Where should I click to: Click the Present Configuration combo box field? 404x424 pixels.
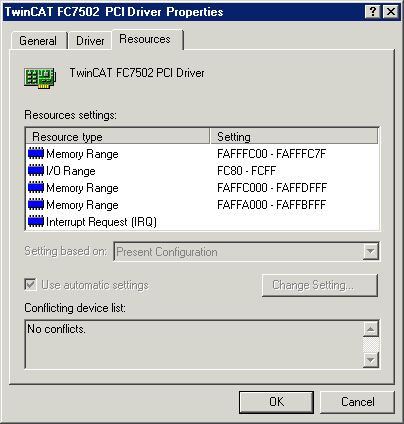point(246,252)
